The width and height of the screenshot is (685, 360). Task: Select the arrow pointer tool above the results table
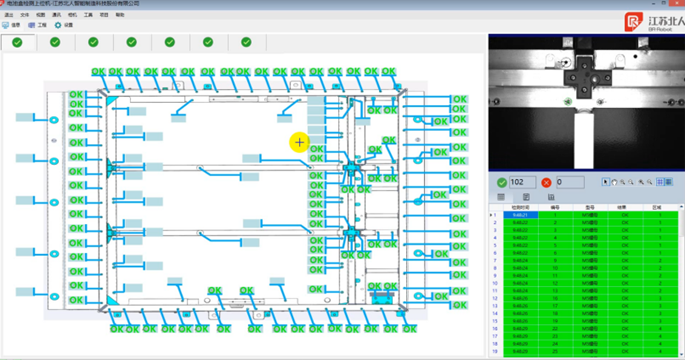pyautogui.click(x=605, y=182)
